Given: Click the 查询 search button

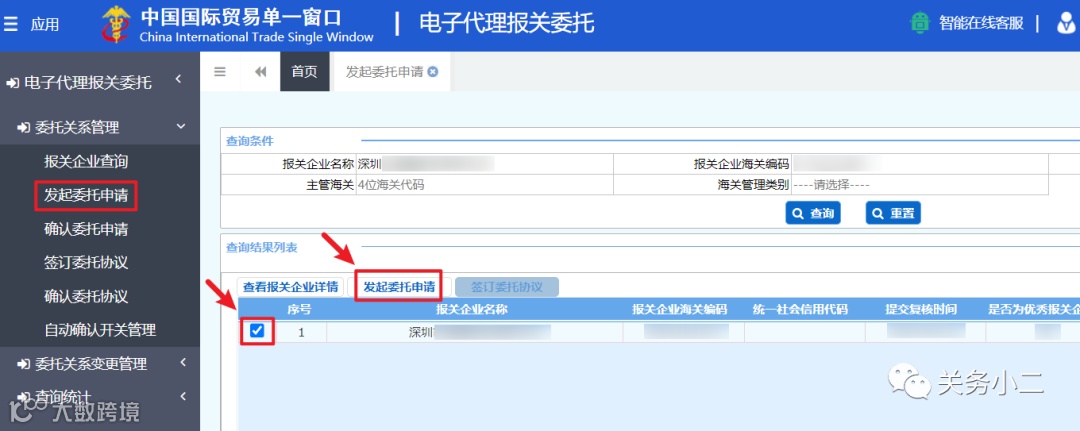Looking at the screenshot, I should pyautogui.click(x=813, y=213).
